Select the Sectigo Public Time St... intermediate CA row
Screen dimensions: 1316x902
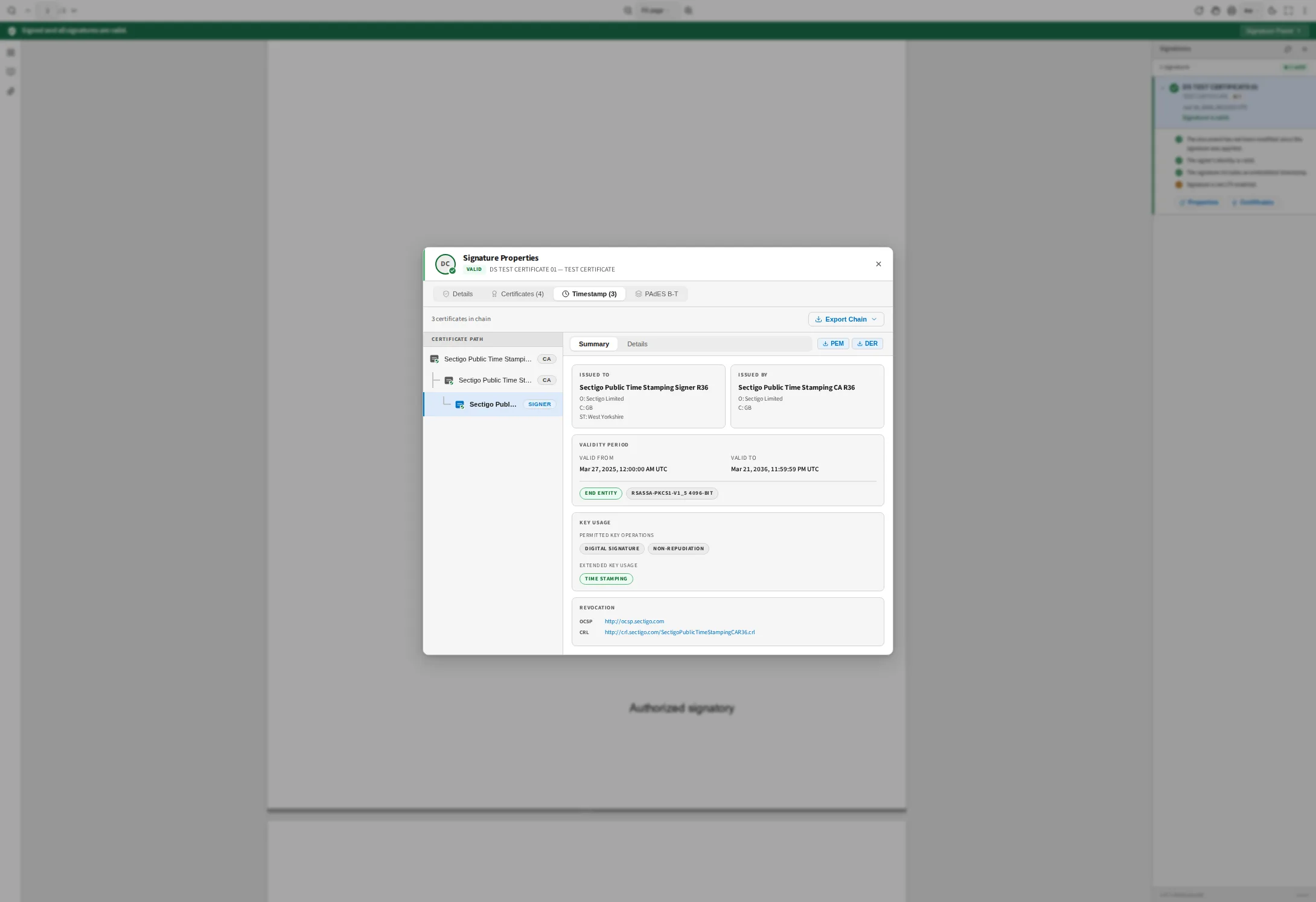coord(493,380)
